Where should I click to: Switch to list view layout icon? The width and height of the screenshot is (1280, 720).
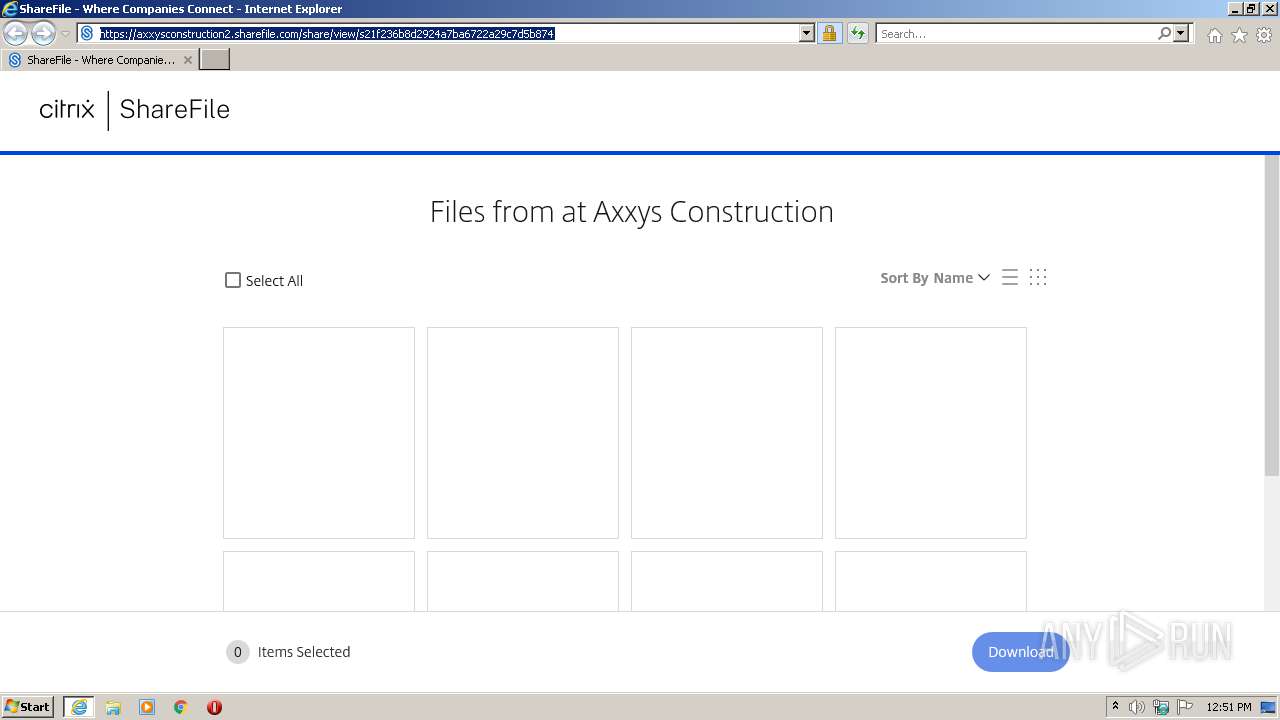[1010, 278]
